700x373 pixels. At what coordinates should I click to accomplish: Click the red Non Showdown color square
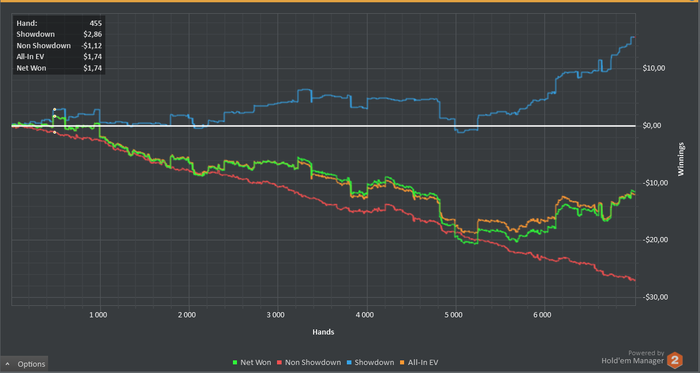pyautogui.click(x=280, y=363)
